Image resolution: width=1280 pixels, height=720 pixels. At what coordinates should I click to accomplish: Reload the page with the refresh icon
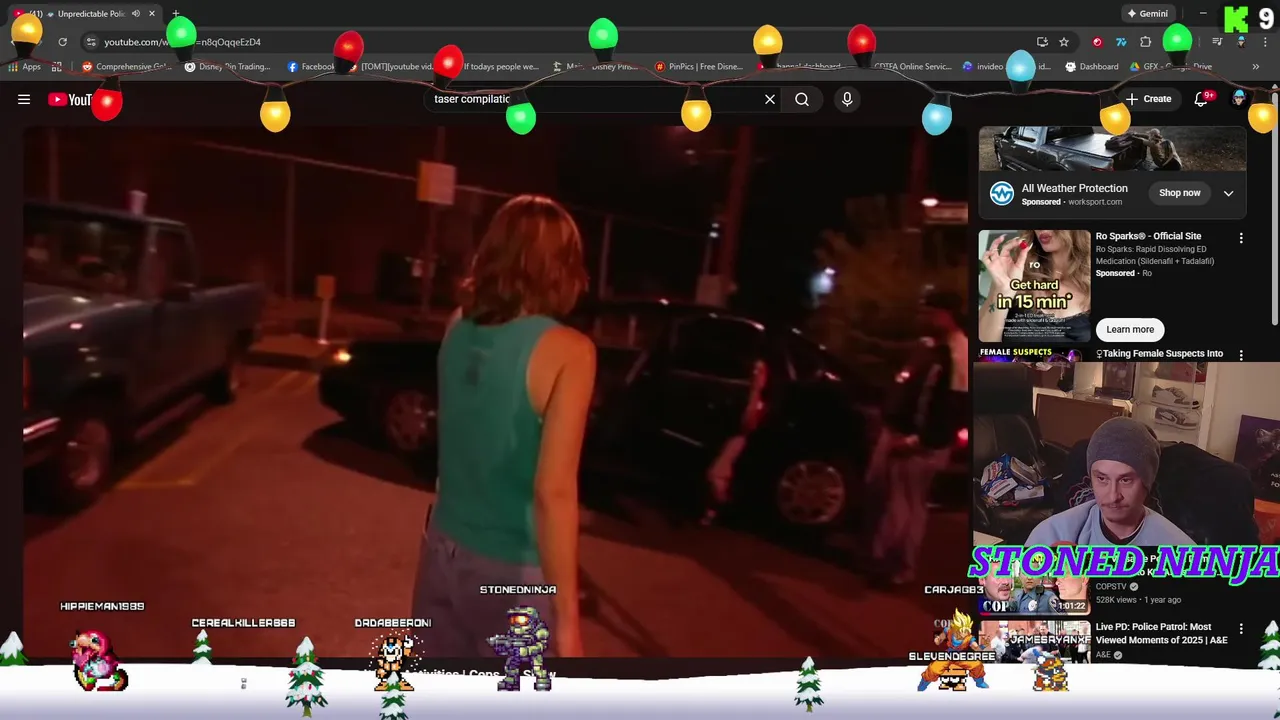pyautogui.click(x=62, y=42)
